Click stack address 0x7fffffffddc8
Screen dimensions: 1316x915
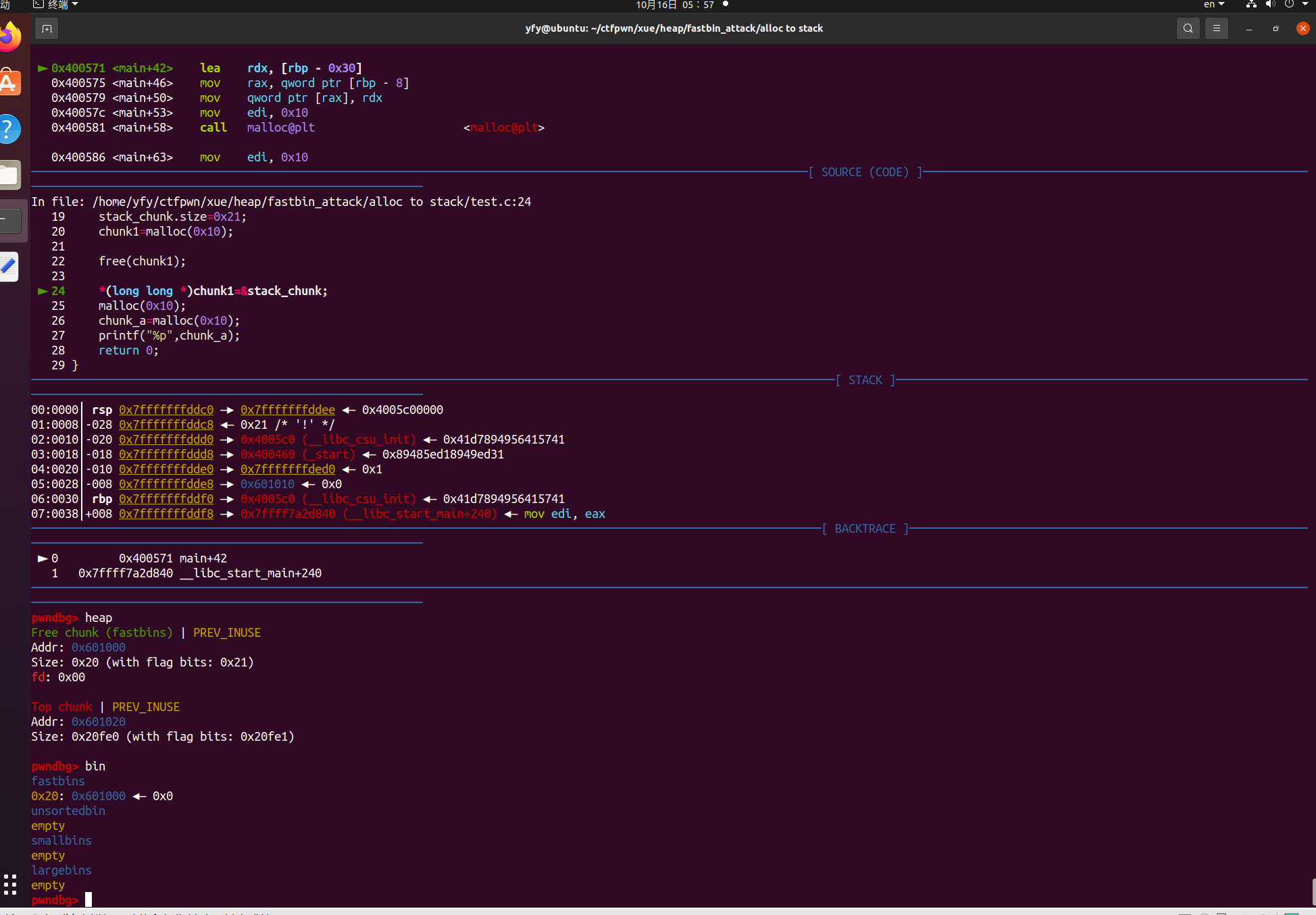[166, 425]
